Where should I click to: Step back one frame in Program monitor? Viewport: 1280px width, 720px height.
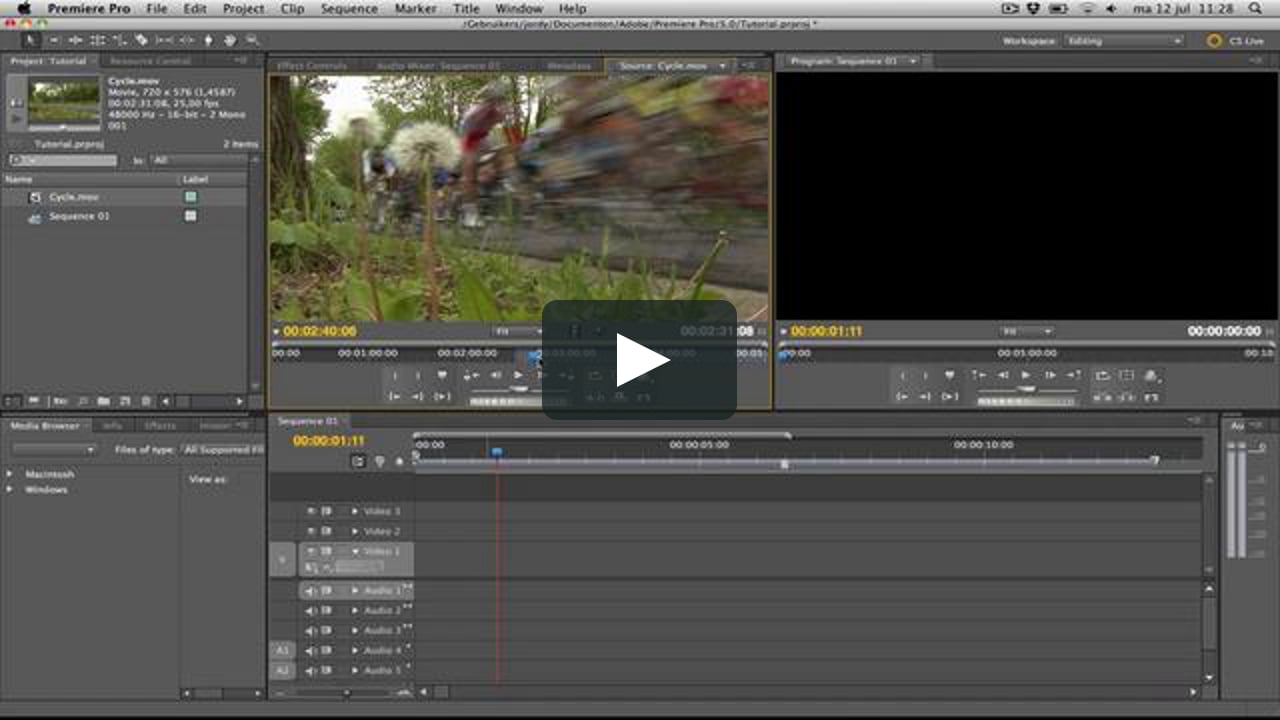click(1003, 376)
